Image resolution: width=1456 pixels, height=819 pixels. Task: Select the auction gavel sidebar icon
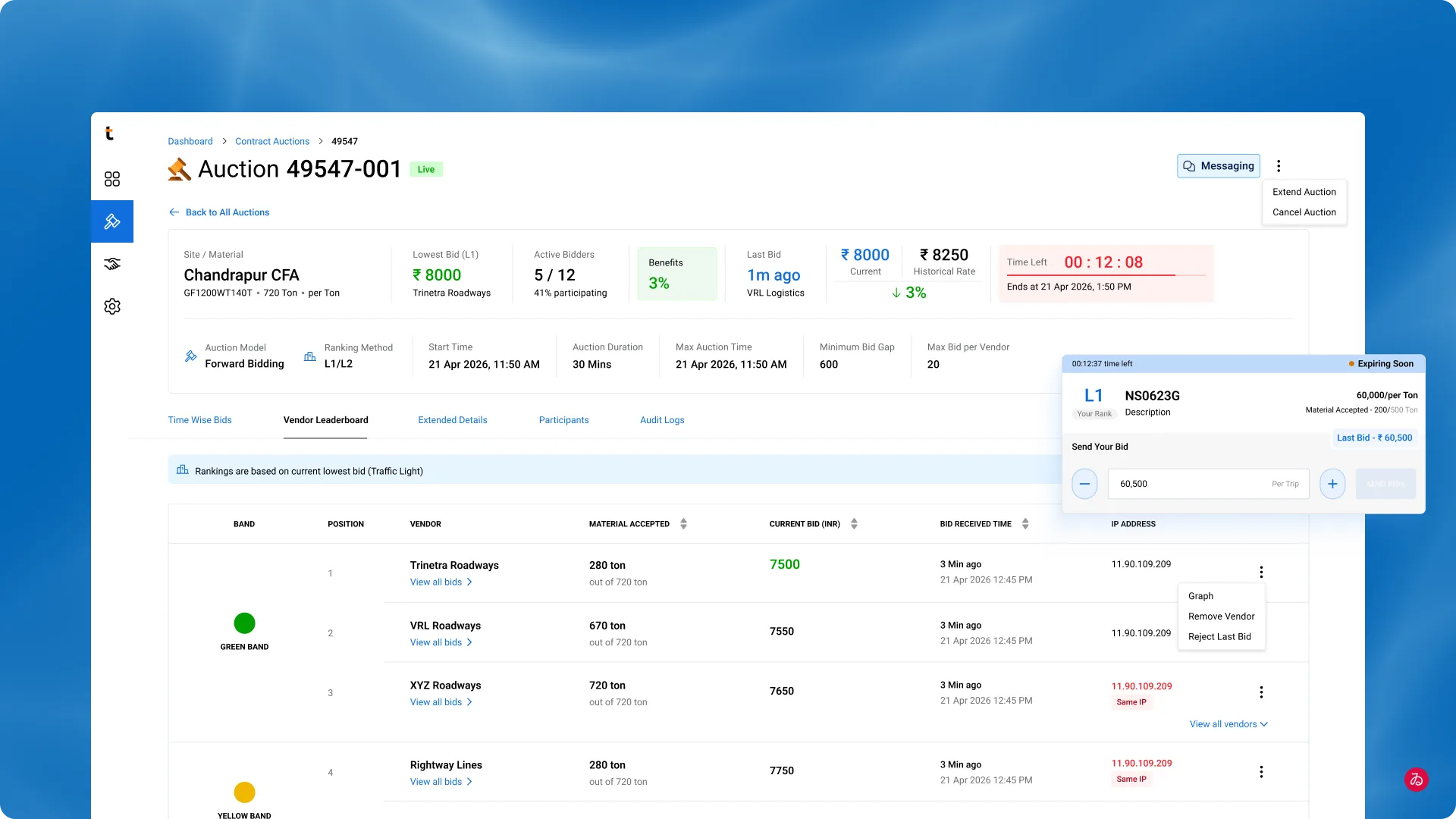112,221
